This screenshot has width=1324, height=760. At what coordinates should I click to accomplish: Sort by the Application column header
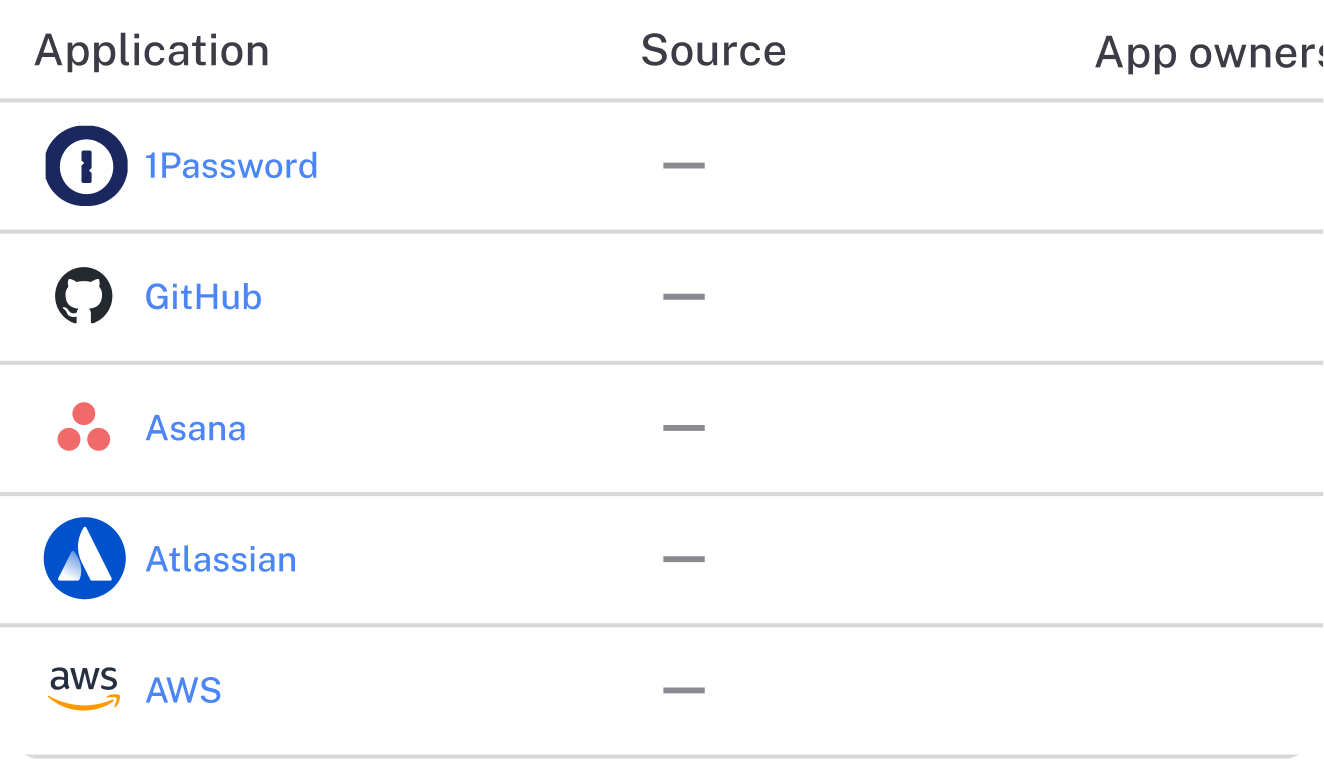(152, 51)
